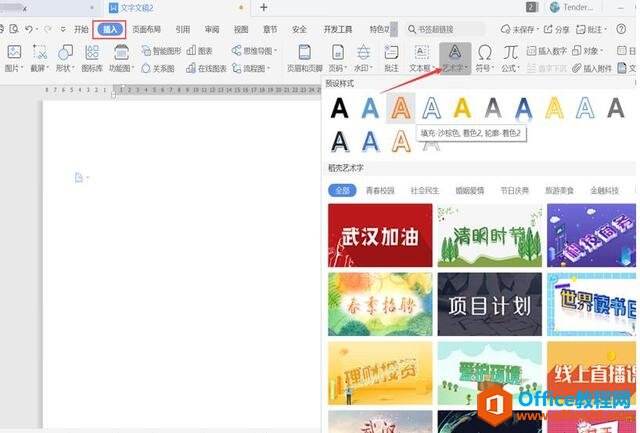Switch to the 章节 tab
This screenshot has height=433, width=640.
[270, 29]
